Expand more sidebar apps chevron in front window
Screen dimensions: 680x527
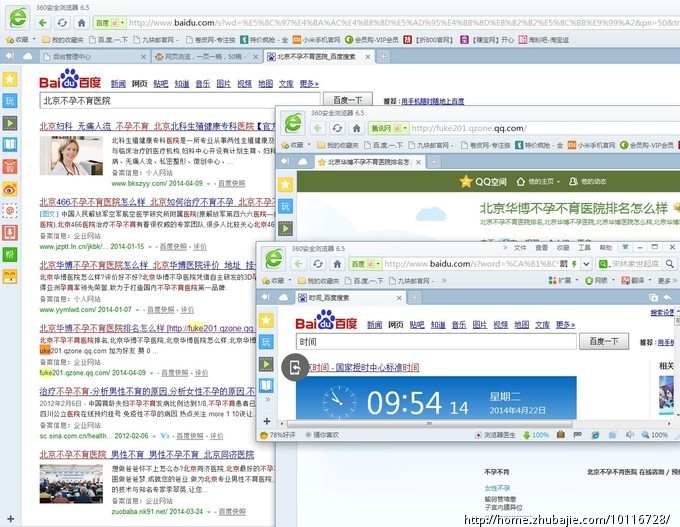pos(268,399)
